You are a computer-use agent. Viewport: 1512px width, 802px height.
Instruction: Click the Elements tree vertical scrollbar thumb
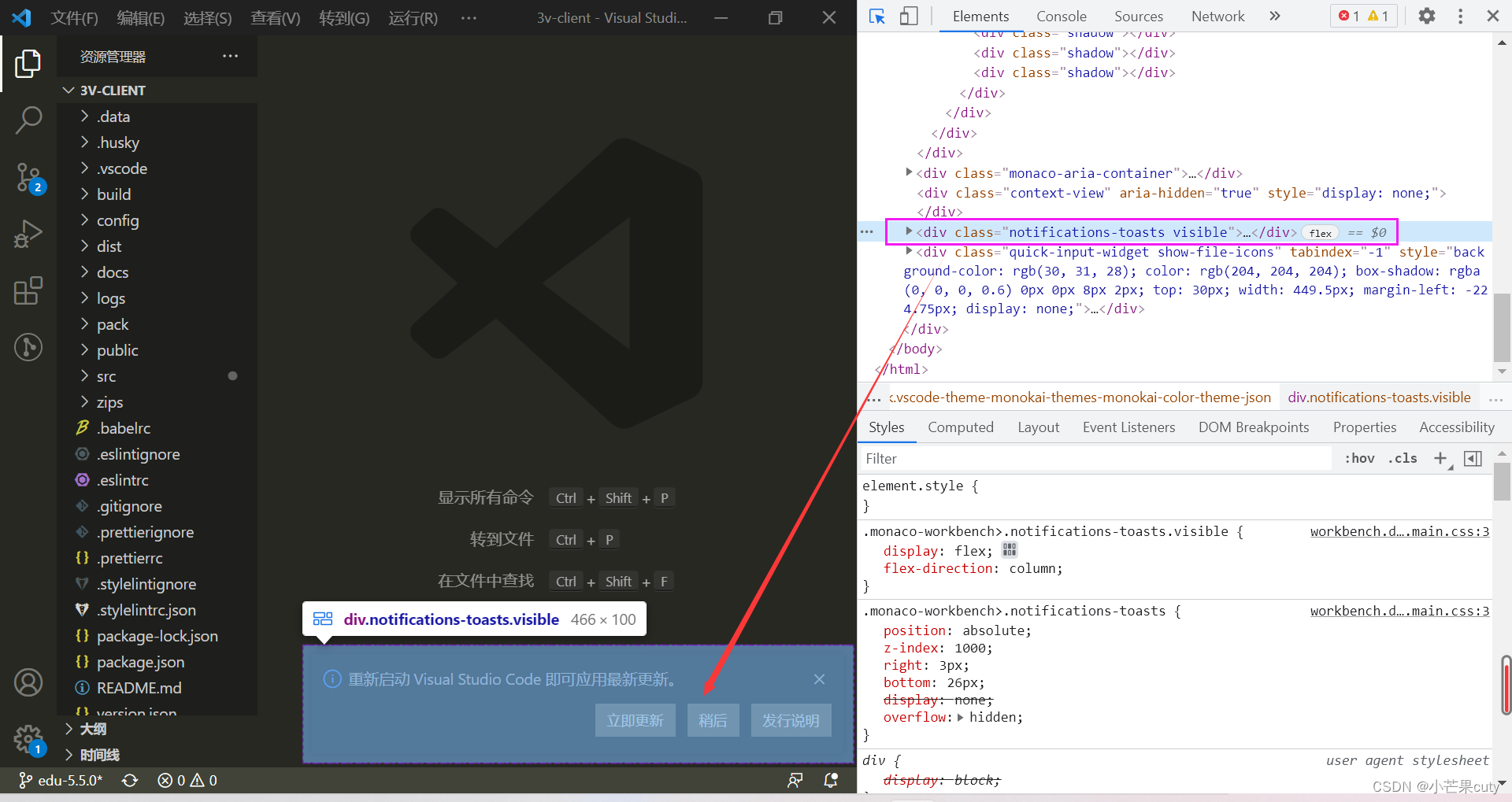point(1502,328)
